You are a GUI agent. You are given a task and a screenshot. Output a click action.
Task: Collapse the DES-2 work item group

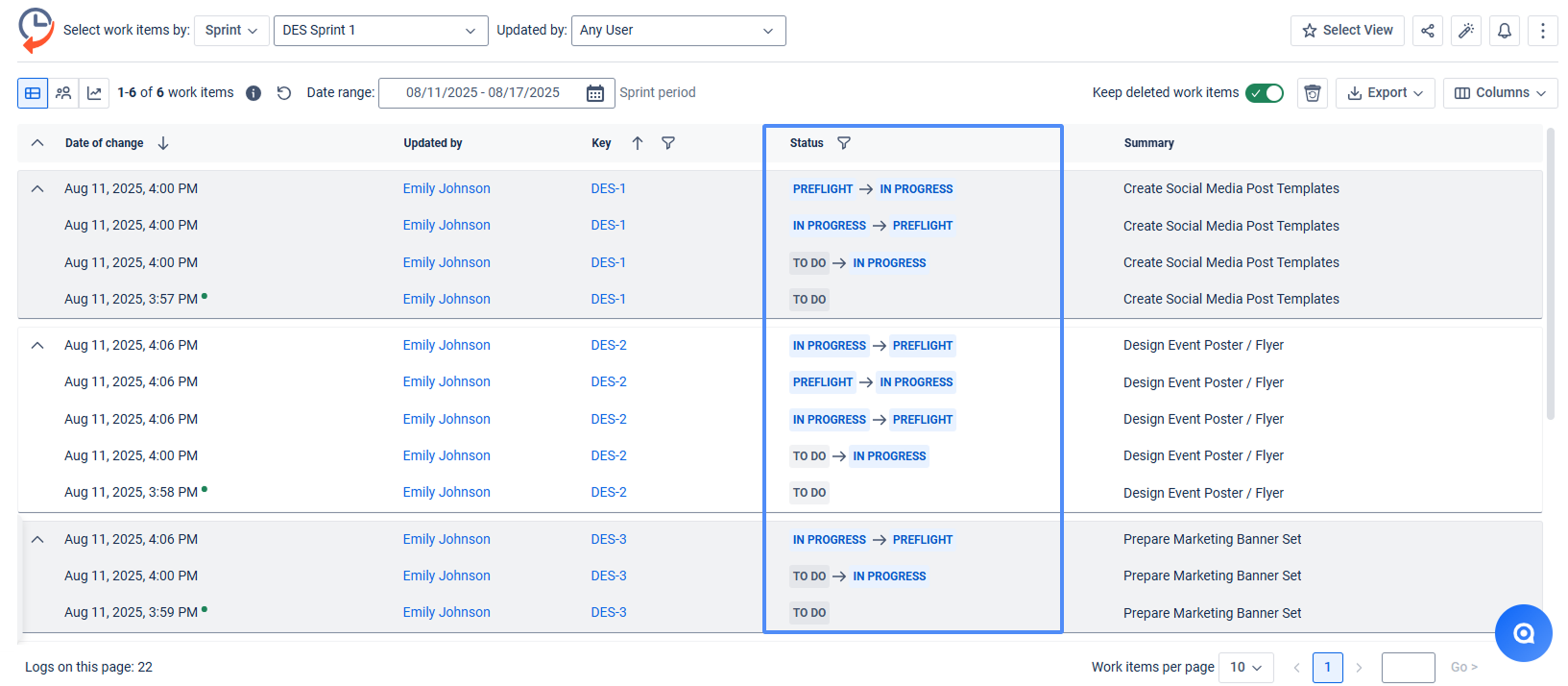click(x=37, y=345)
